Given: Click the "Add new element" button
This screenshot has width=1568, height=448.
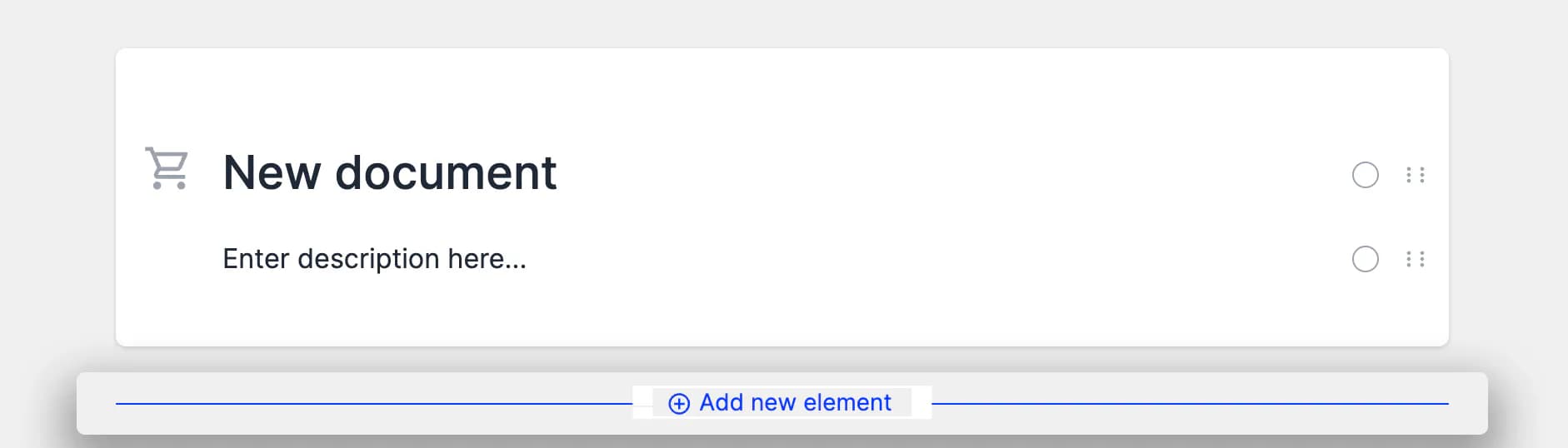Looking at the screenshot, I should [781, 403].
